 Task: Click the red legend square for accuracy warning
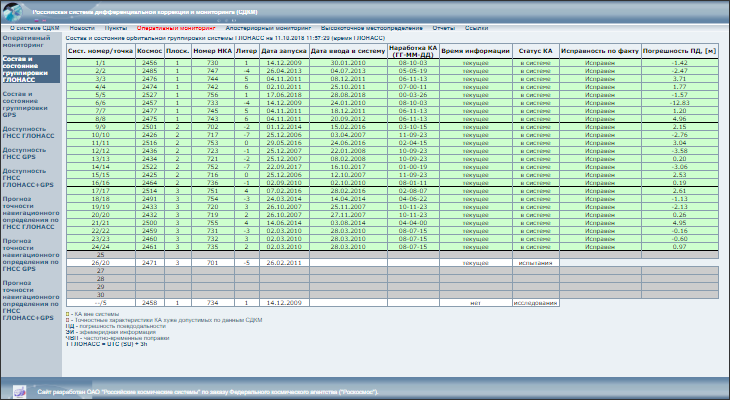68,320
